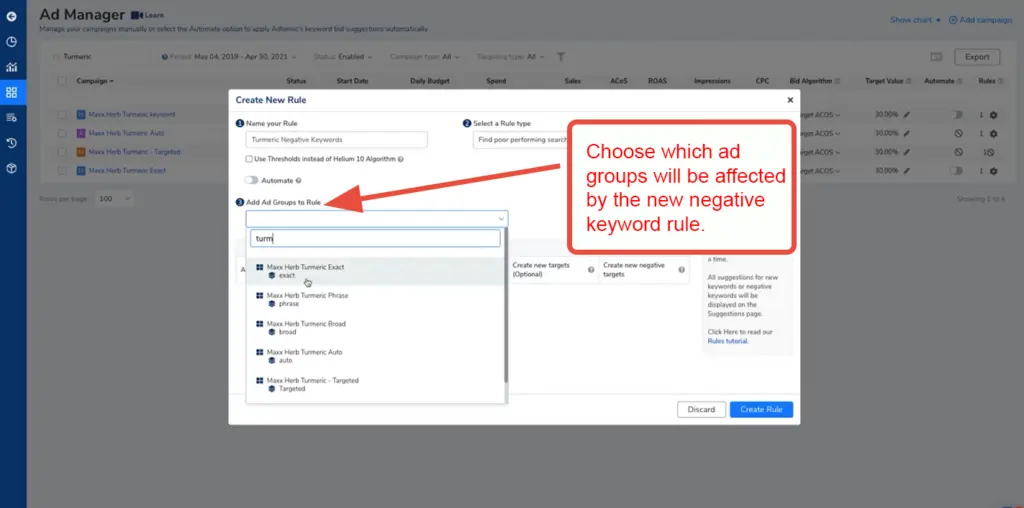Open the history icon in left sidebar
This screenshot has height=508, width=1024.
pyautogui.click(x=11, y=143)
